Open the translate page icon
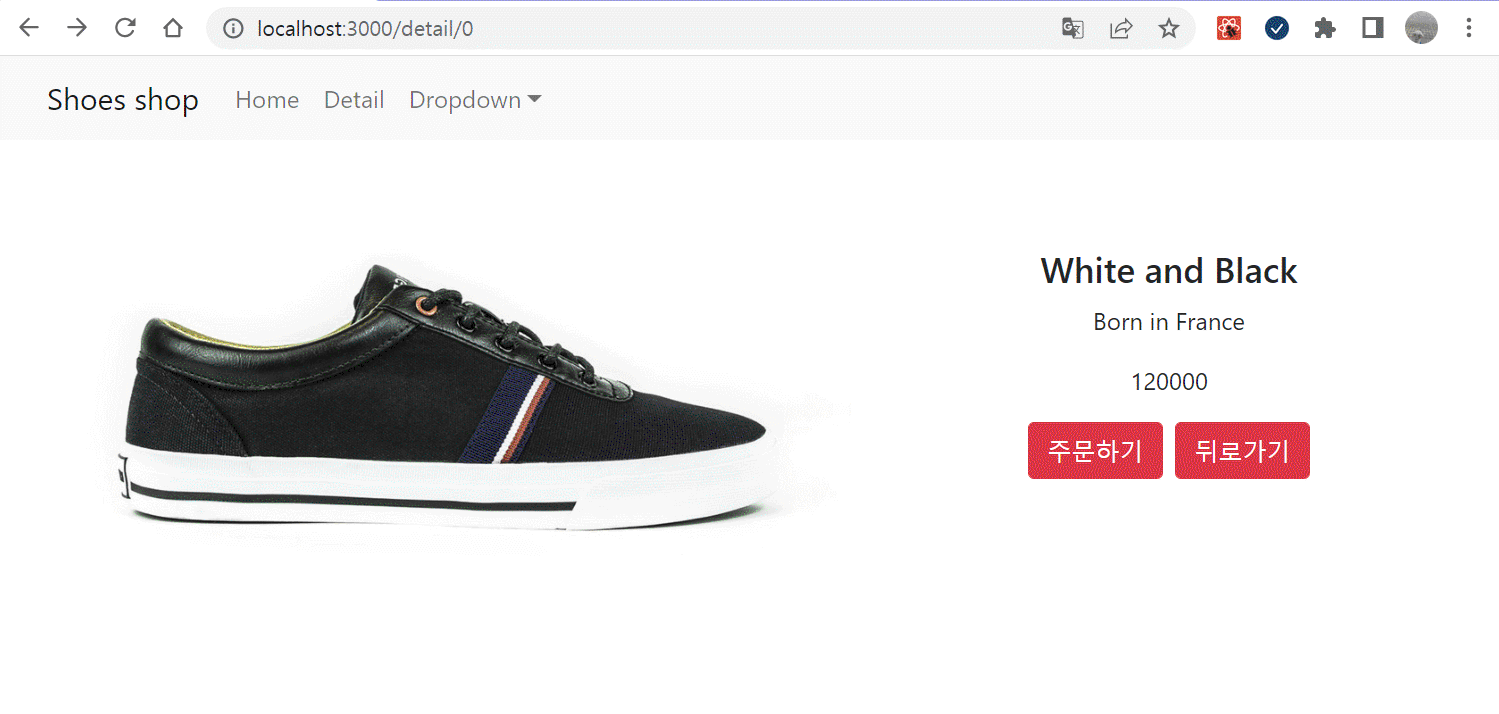1499x714 pixels. (1073, 29)
